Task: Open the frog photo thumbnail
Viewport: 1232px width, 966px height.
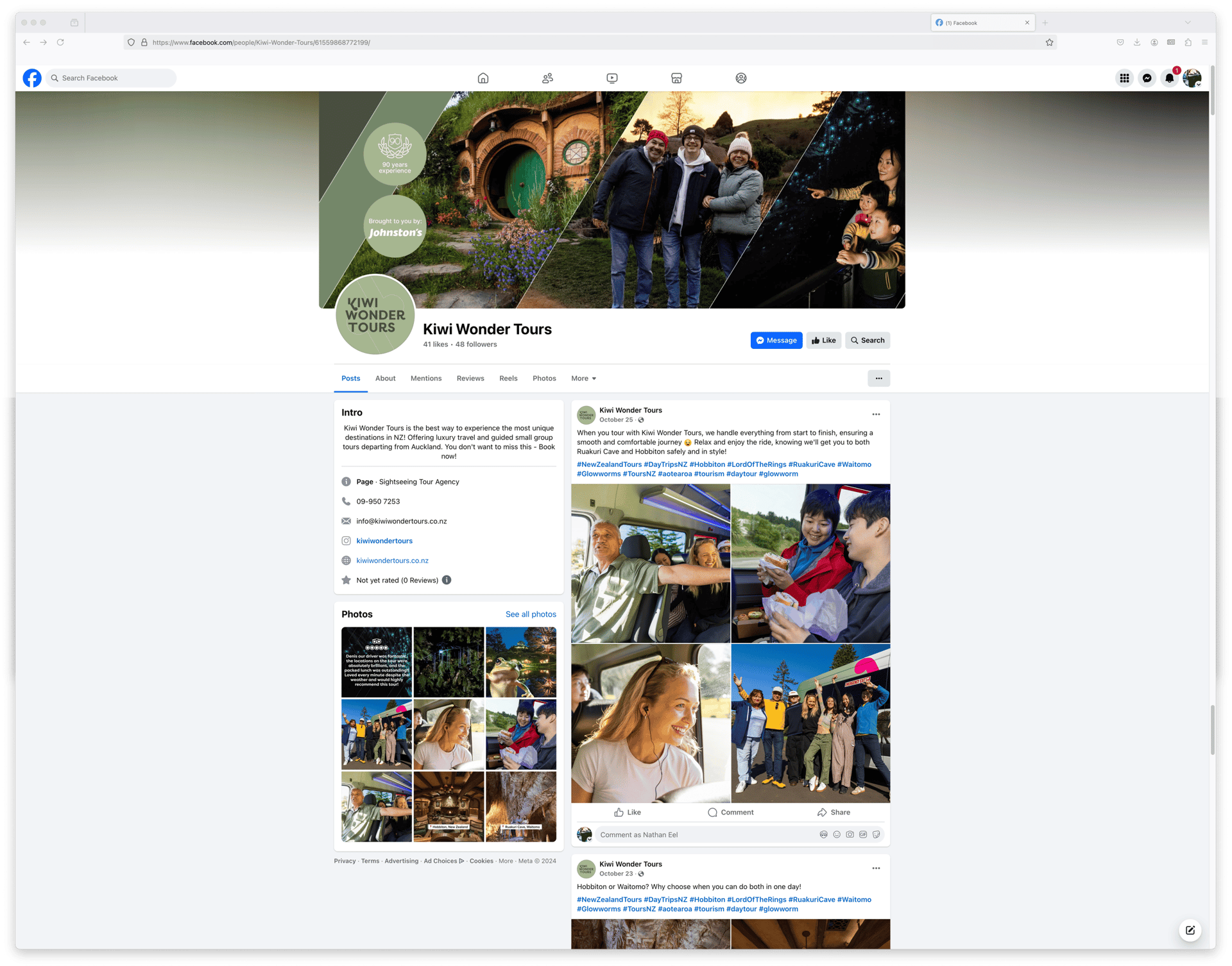Action: [521, 662]
